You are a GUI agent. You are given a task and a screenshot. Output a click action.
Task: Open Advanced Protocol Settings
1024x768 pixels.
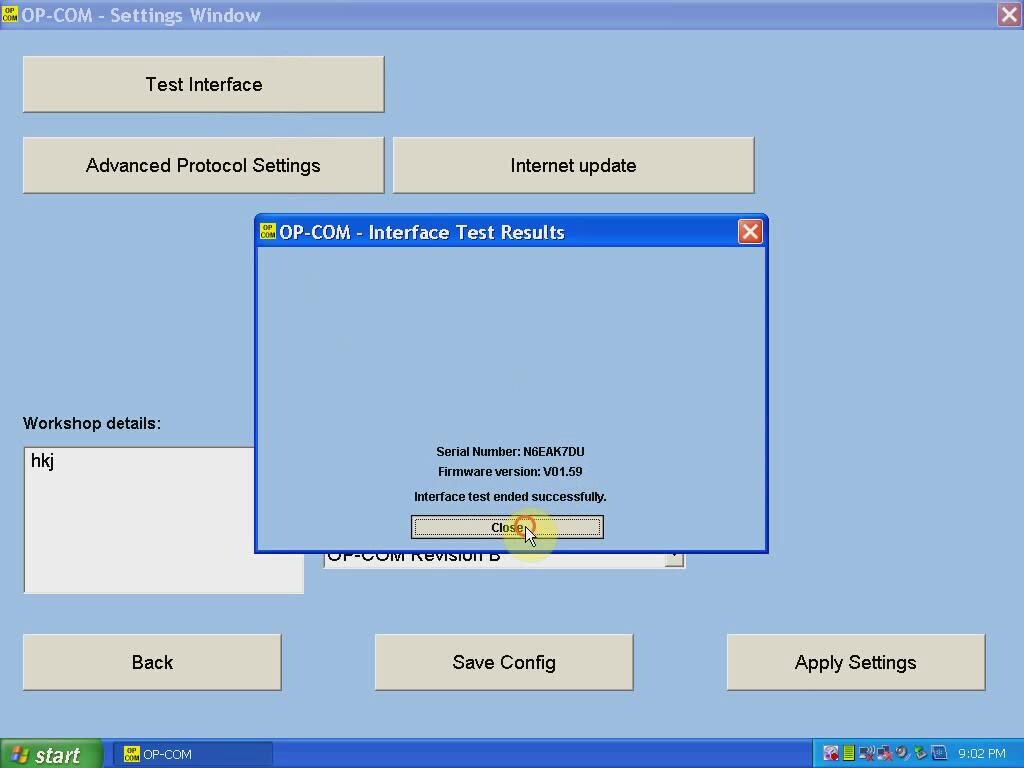204,165
